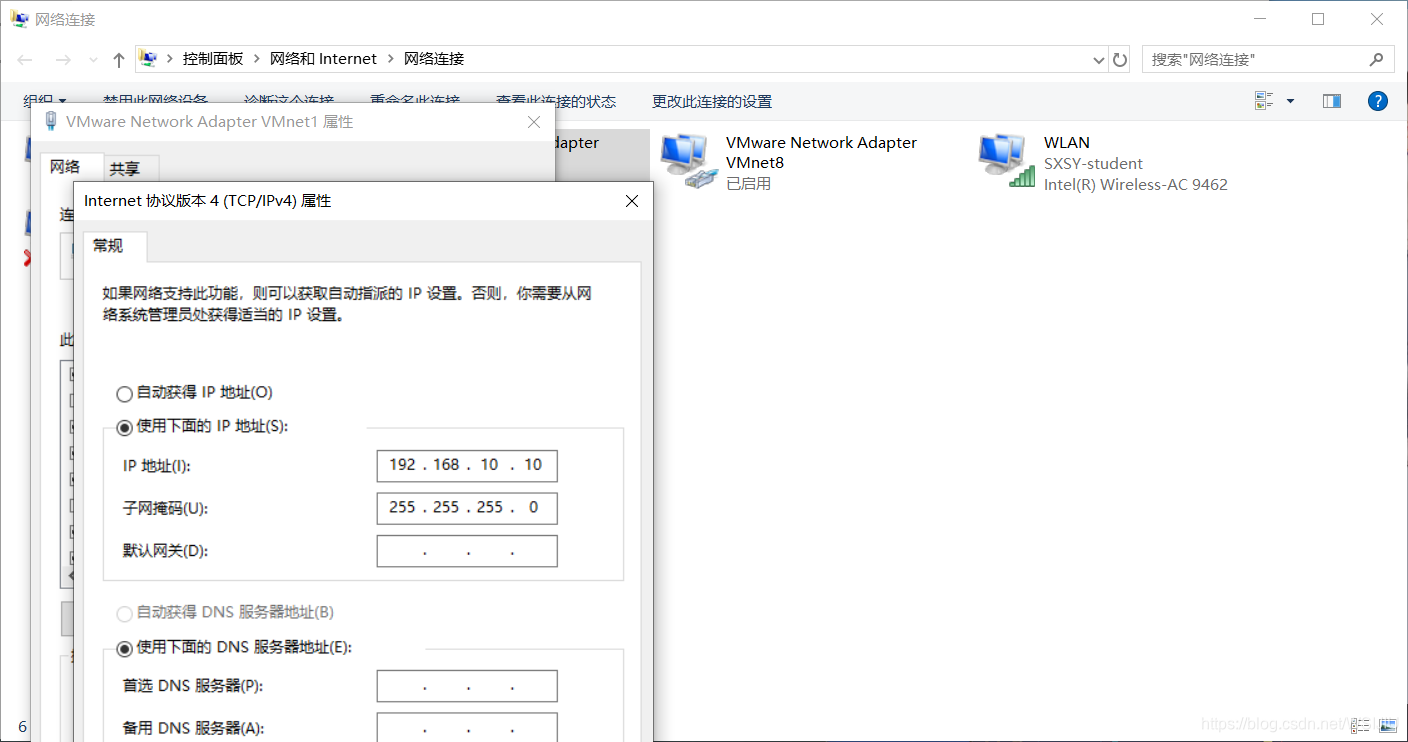The width and height of the screenshot is (1408, 742).
Task: Click the 备用 DNS 服务器 input field
Action: pos(467,728)
